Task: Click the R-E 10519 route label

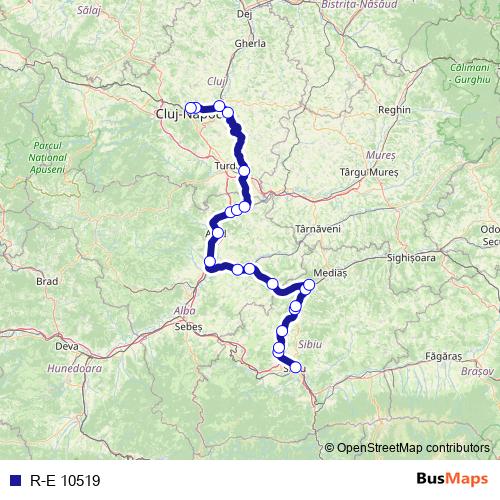Action: pos(65,481)
